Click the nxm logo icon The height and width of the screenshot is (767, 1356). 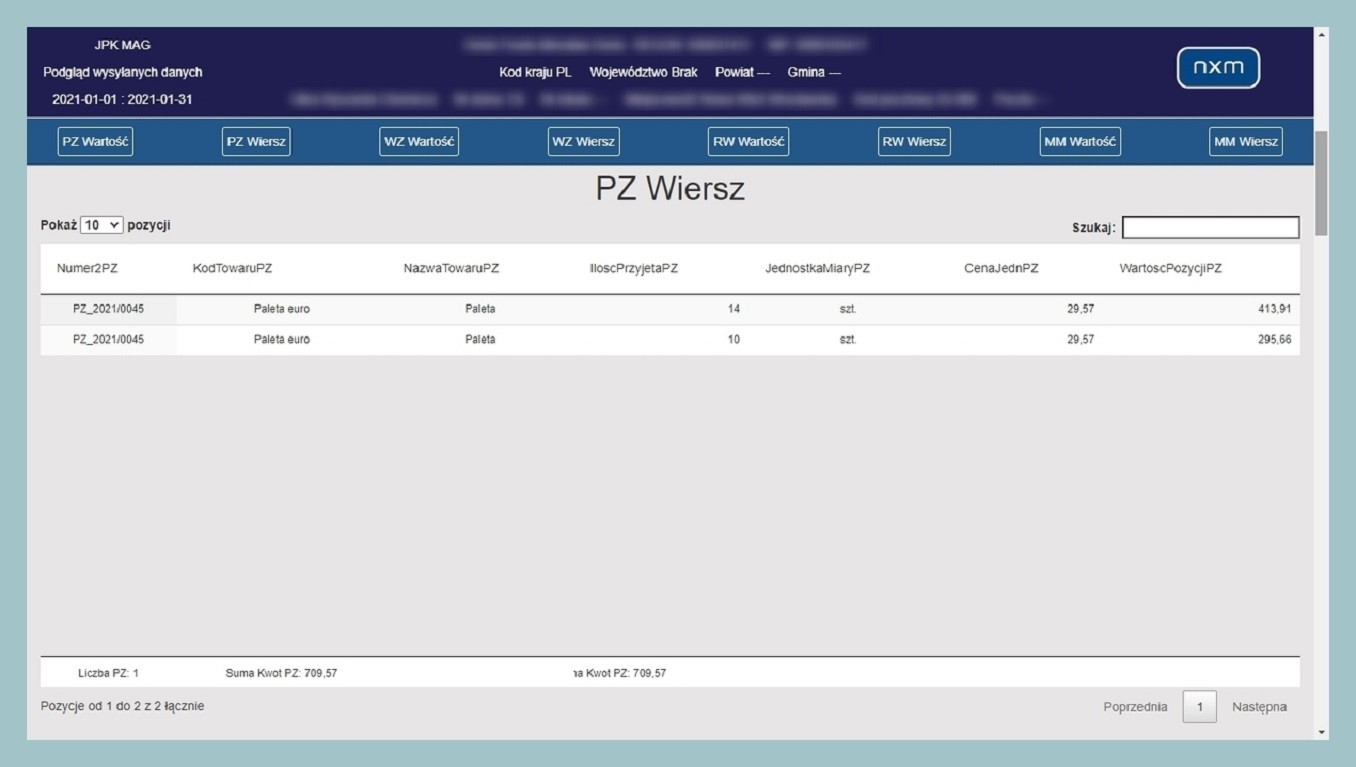(x=1218, y=68)
